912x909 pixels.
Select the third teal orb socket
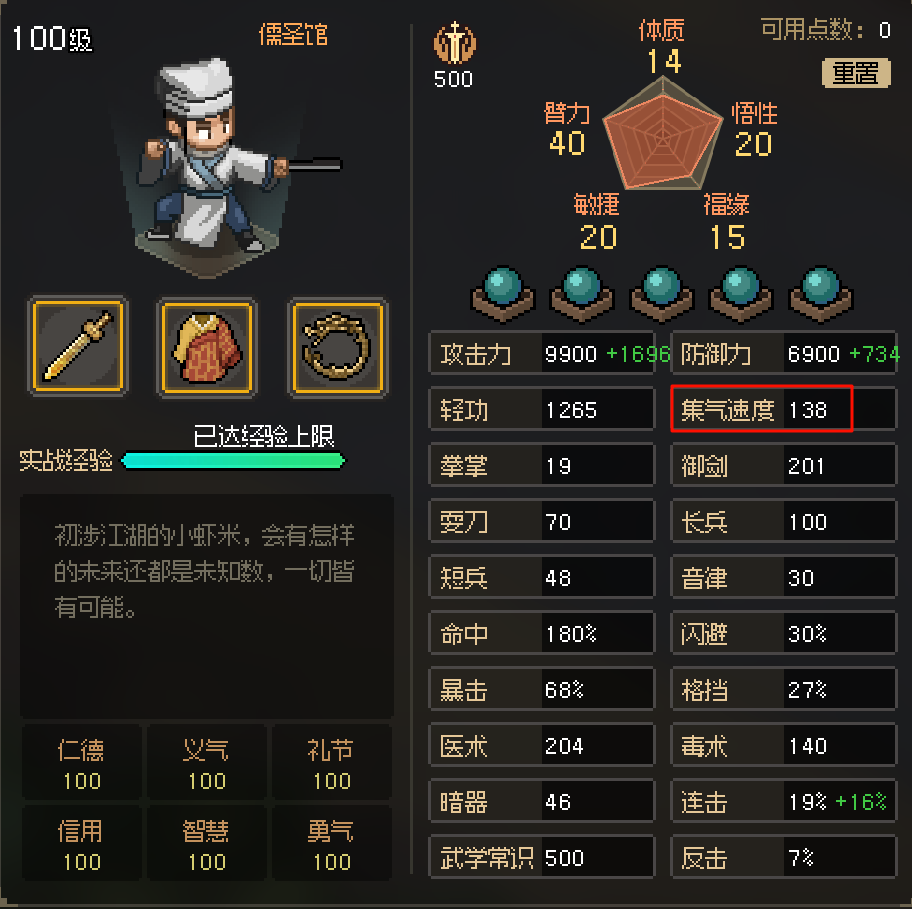(661, 294)
